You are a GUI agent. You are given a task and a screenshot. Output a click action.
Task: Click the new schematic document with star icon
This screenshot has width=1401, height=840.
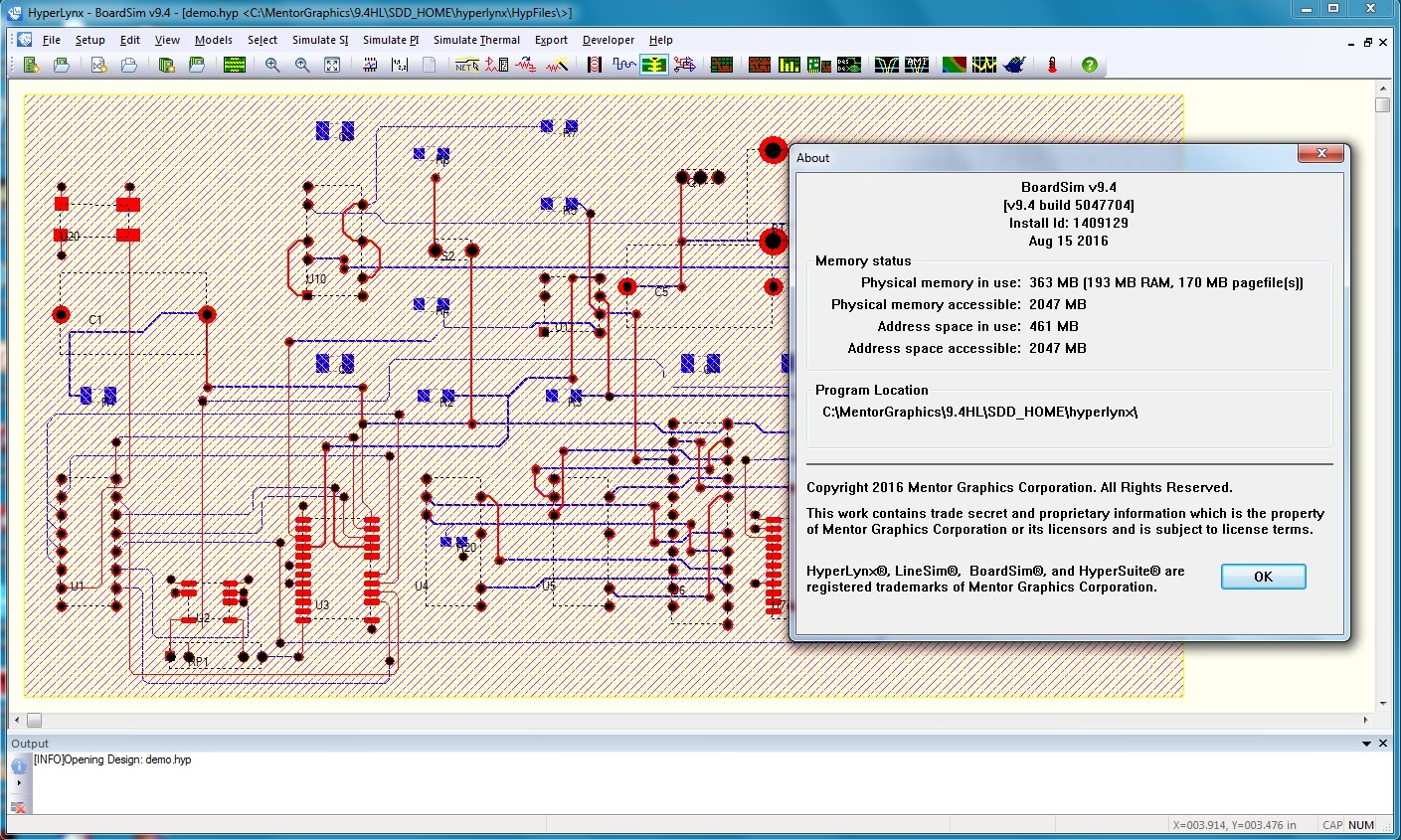point(98,65)
